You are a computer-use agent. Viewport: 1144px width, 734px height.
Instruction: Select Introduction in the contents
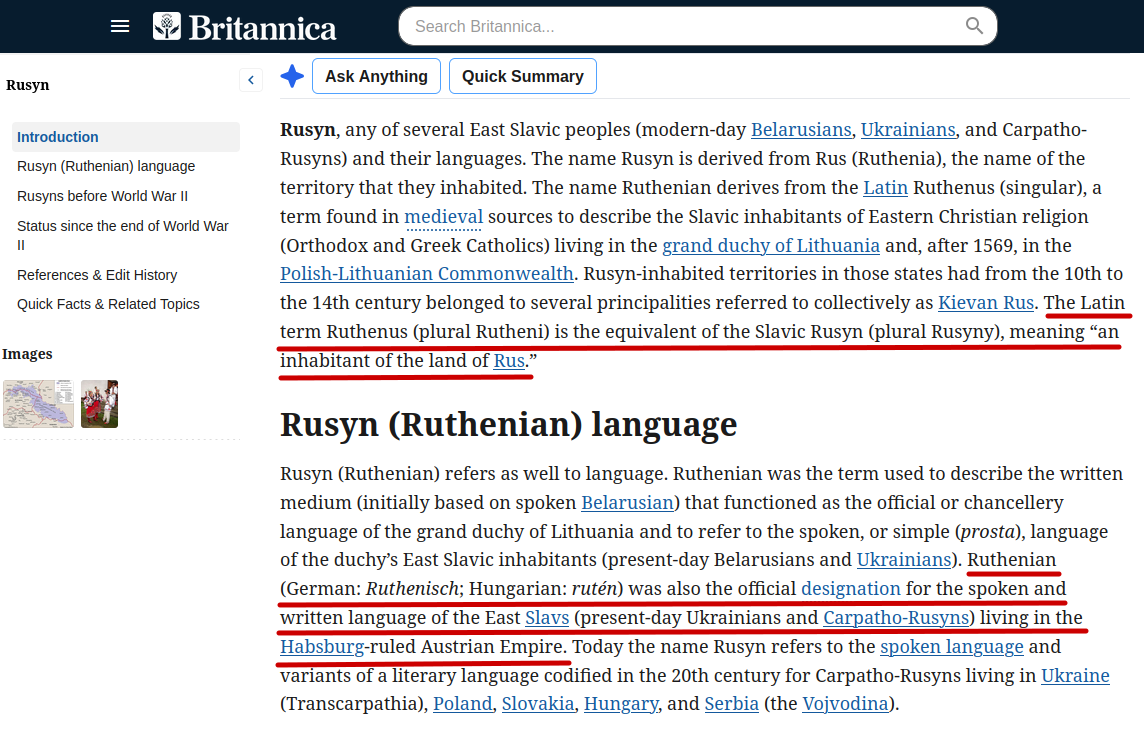coord(125,136)
